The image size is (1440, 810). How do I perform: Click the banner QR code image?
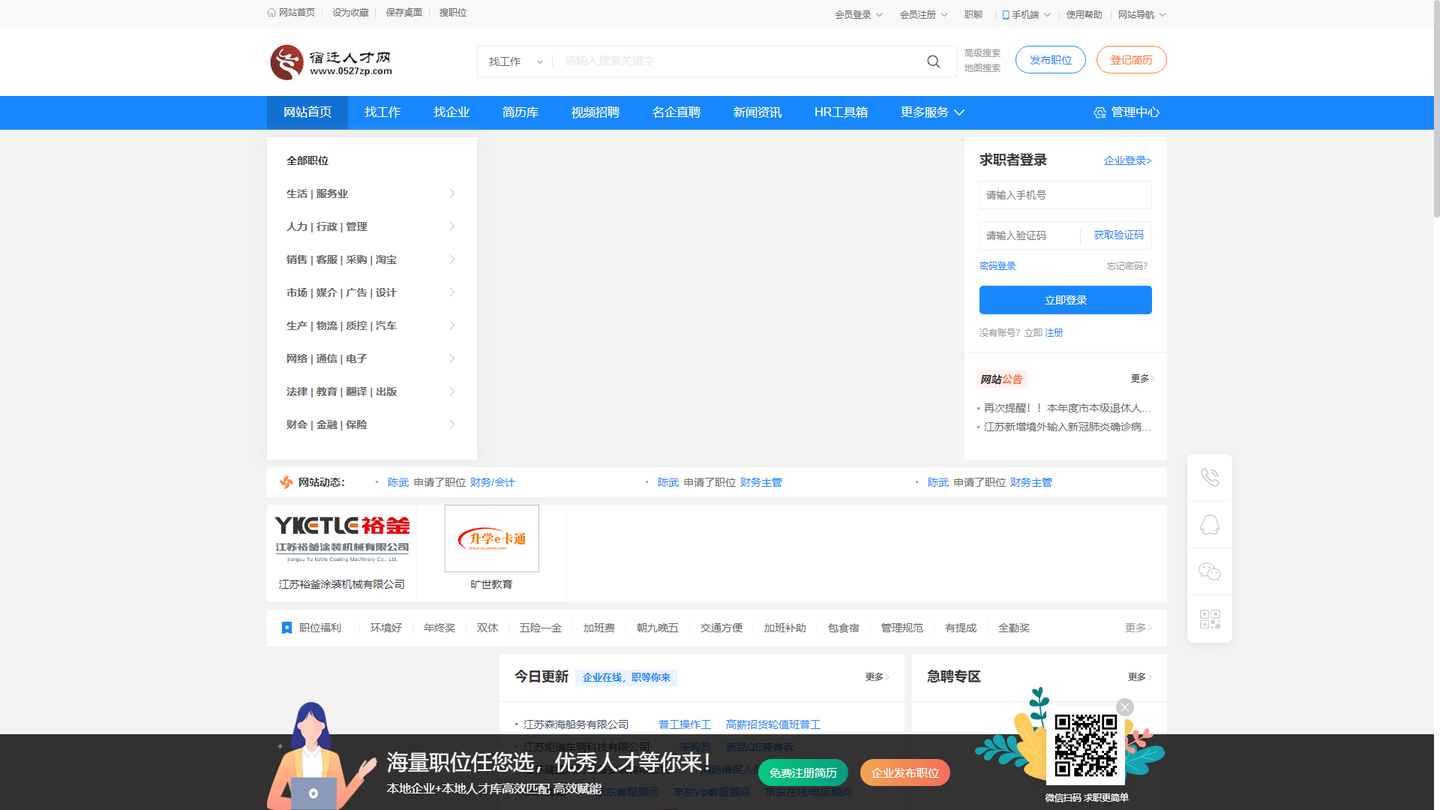(1086, 745)
